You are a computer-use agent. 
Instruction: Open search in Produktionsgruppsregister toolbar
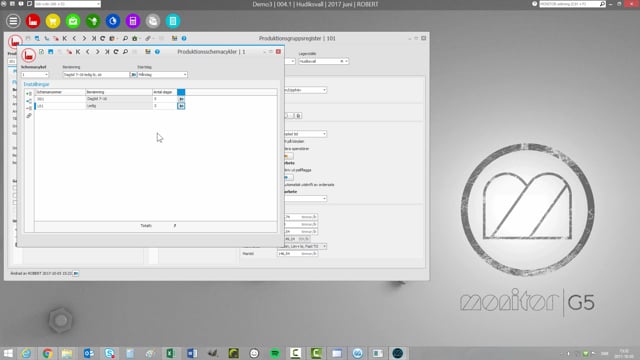click(x=125, y=38)
